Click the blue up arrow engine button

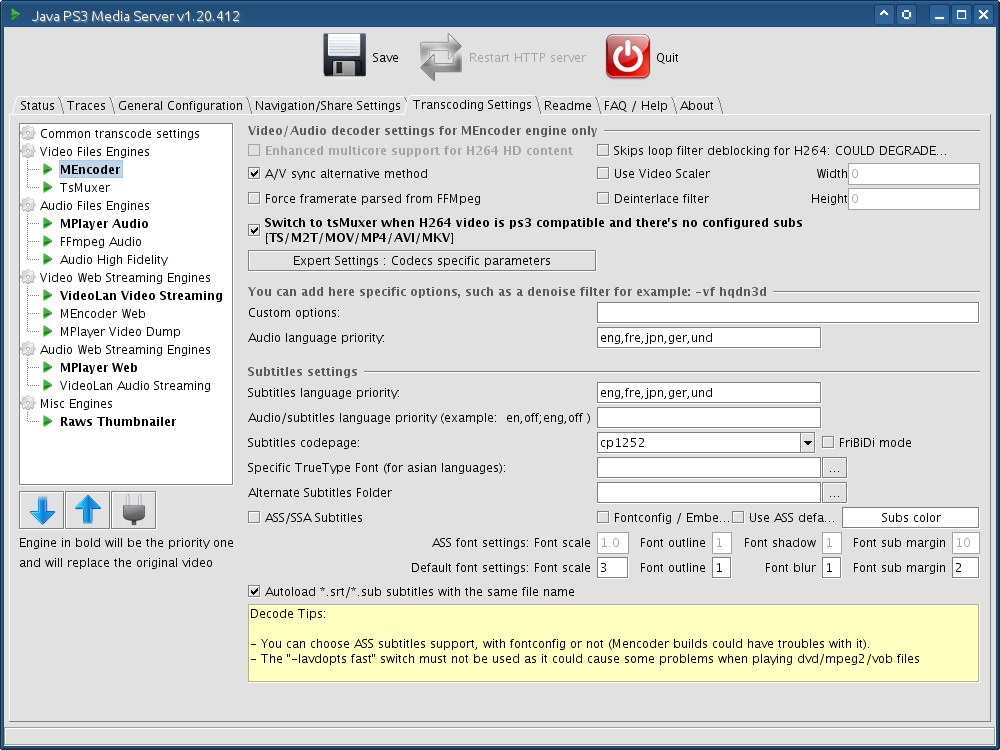pyautogui.click(x=87, y=510)
